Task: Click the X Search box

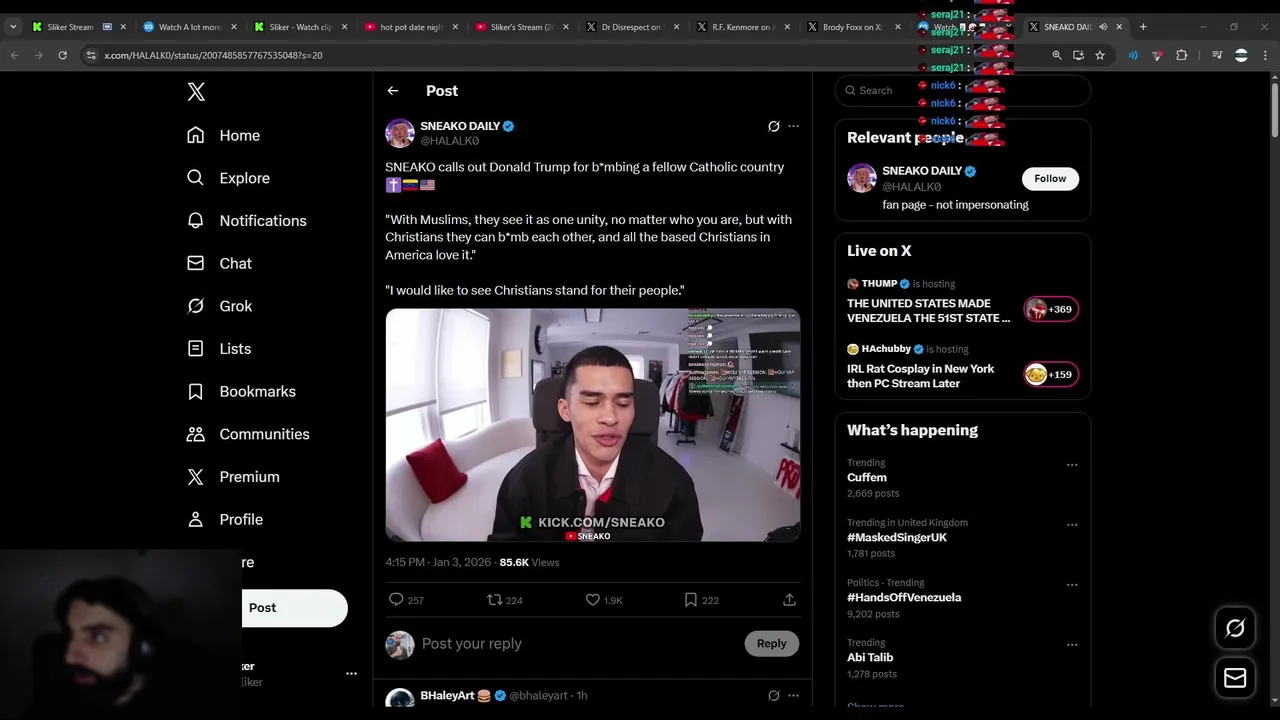Action: coord(962,90)
